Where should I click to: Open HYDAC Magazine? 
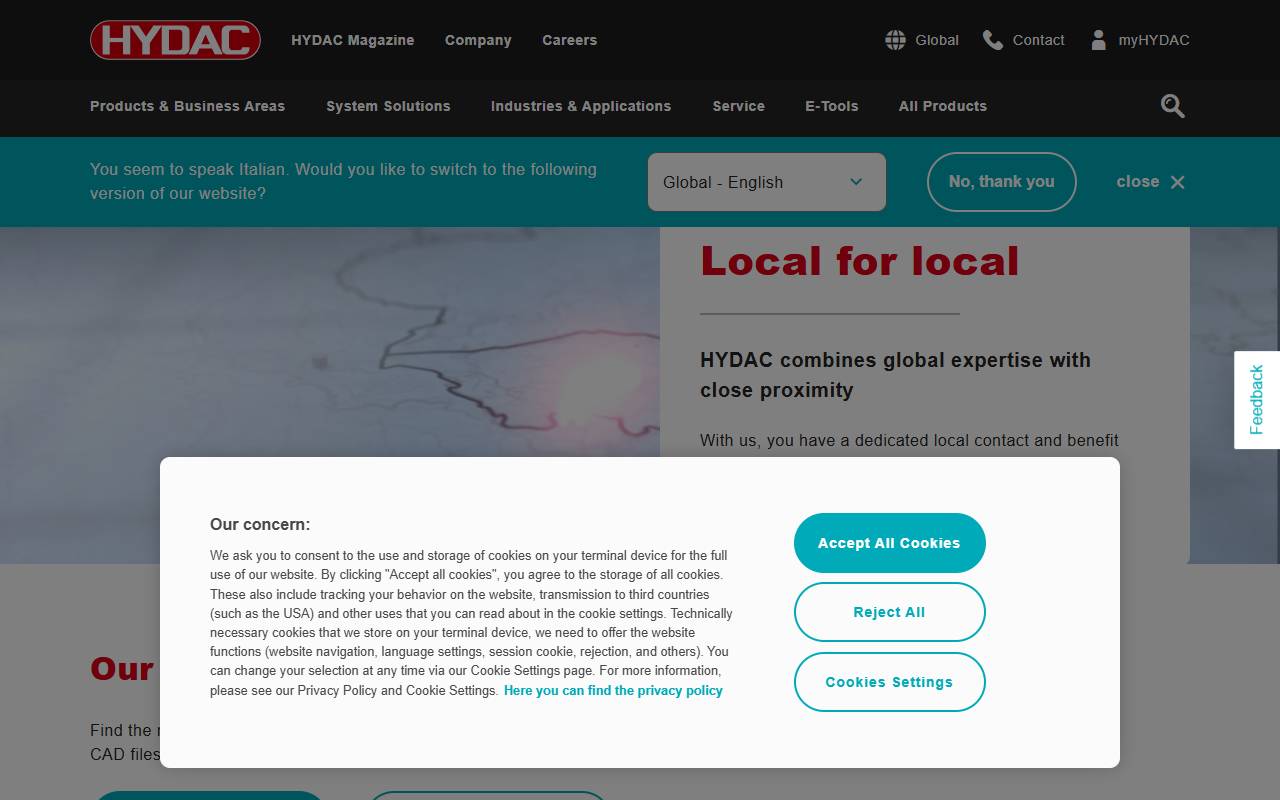pyautogui.click(x=353, y=40)
